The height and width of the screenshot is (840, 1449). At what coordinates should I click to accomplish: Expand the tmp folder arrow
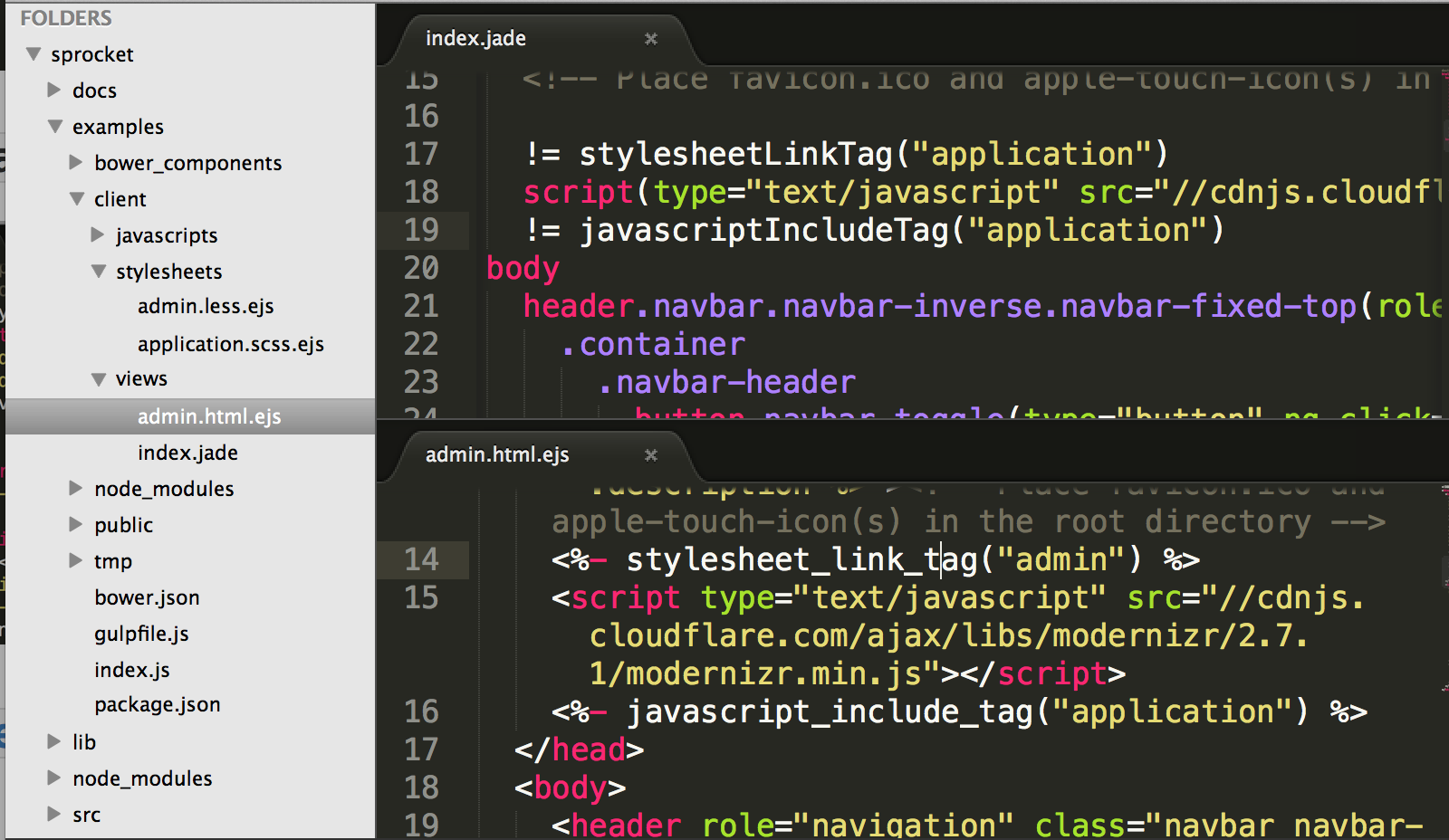76,560
